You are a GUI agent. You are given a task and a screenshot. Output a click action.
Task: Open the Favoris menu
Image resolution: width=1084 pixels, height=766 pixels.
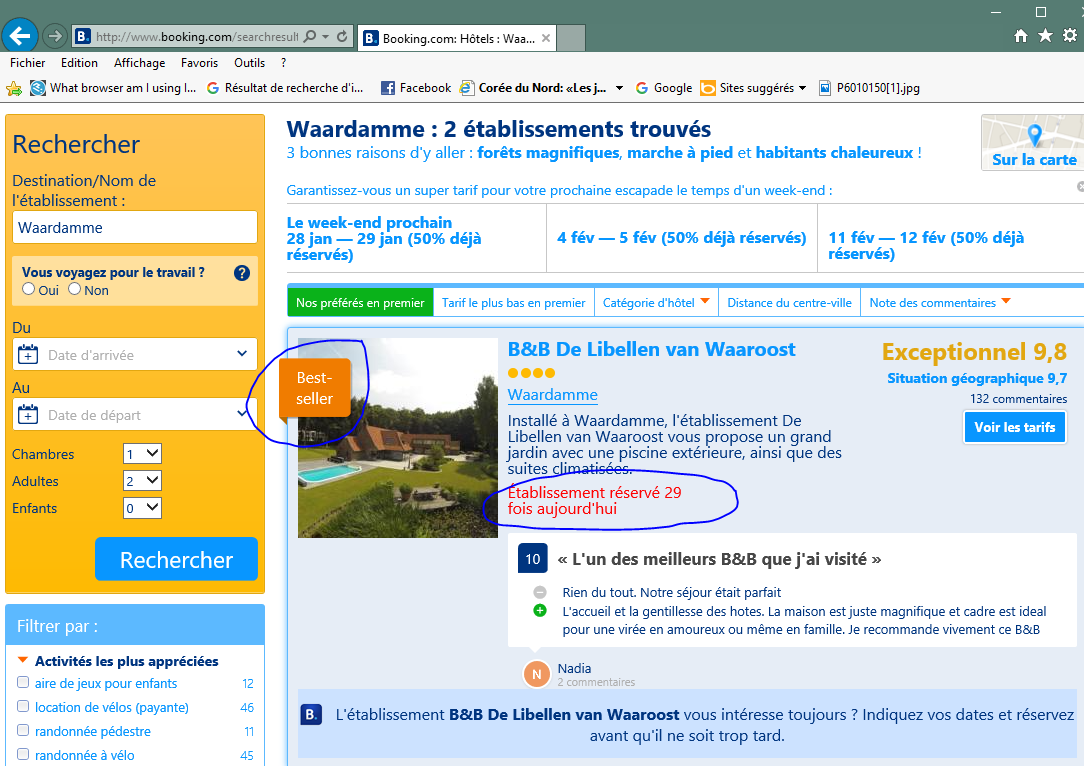[x=199, y=63]
